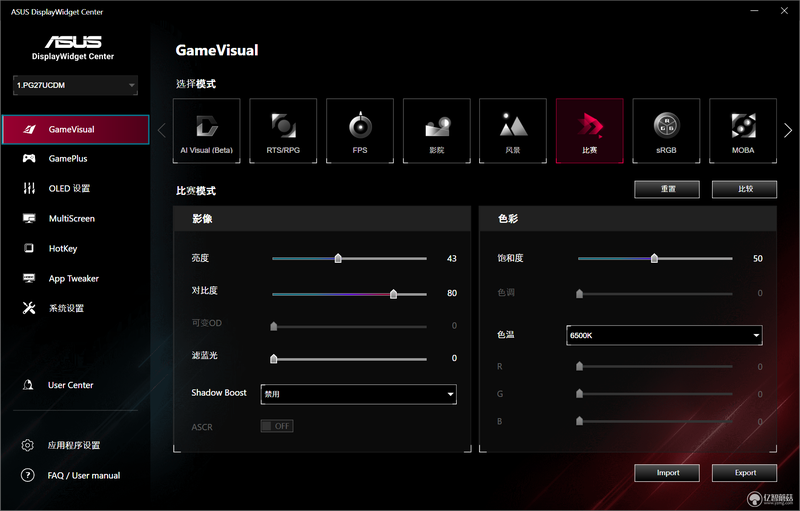This screenshot has height=511, width=800.
Task: Show more modes with right arrow
Action: [788, 131]
